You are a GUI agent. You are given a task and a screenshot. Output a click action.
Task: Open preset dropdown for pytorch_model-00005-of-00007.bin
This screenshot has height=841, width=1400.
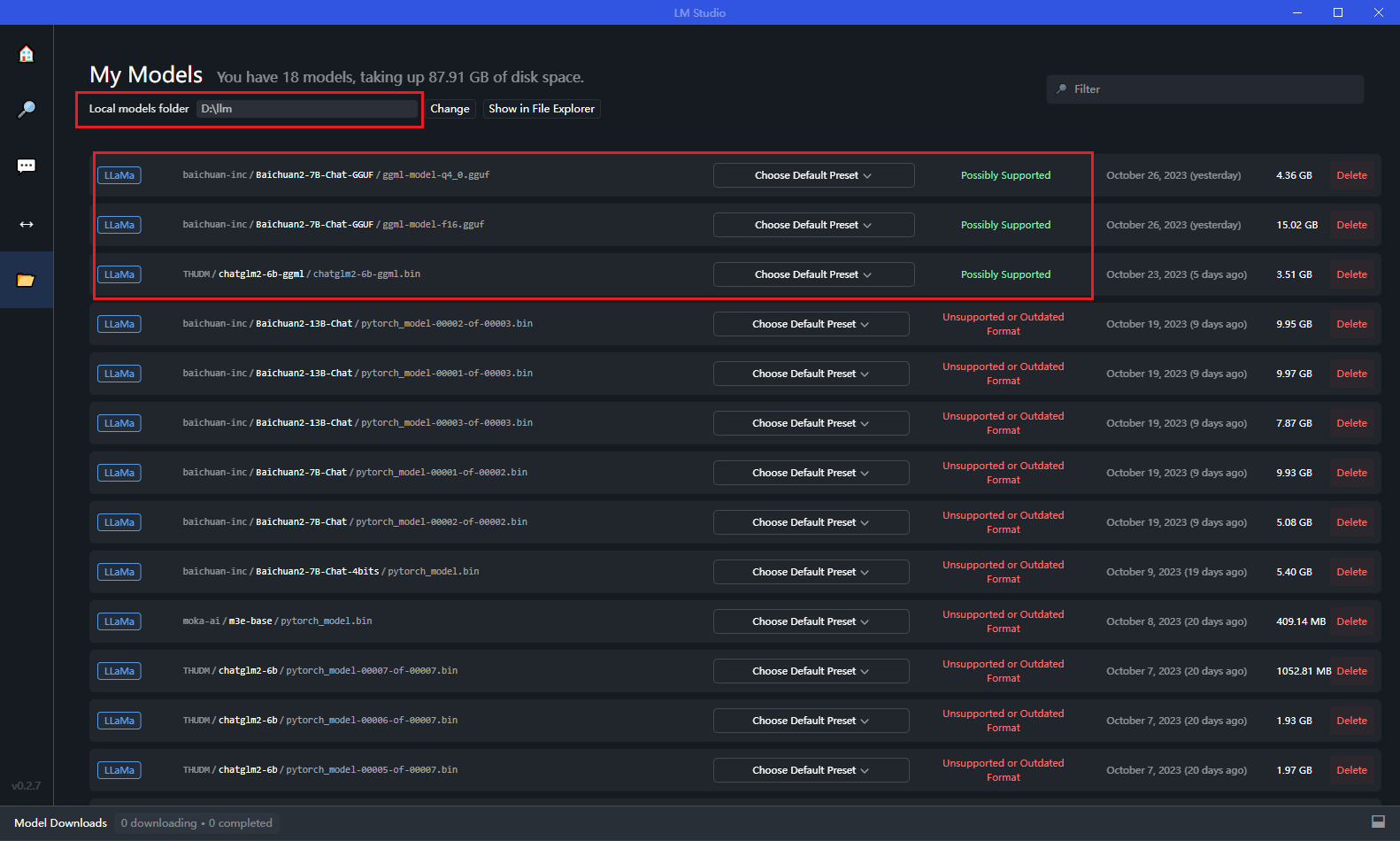[x=811, y=770]
